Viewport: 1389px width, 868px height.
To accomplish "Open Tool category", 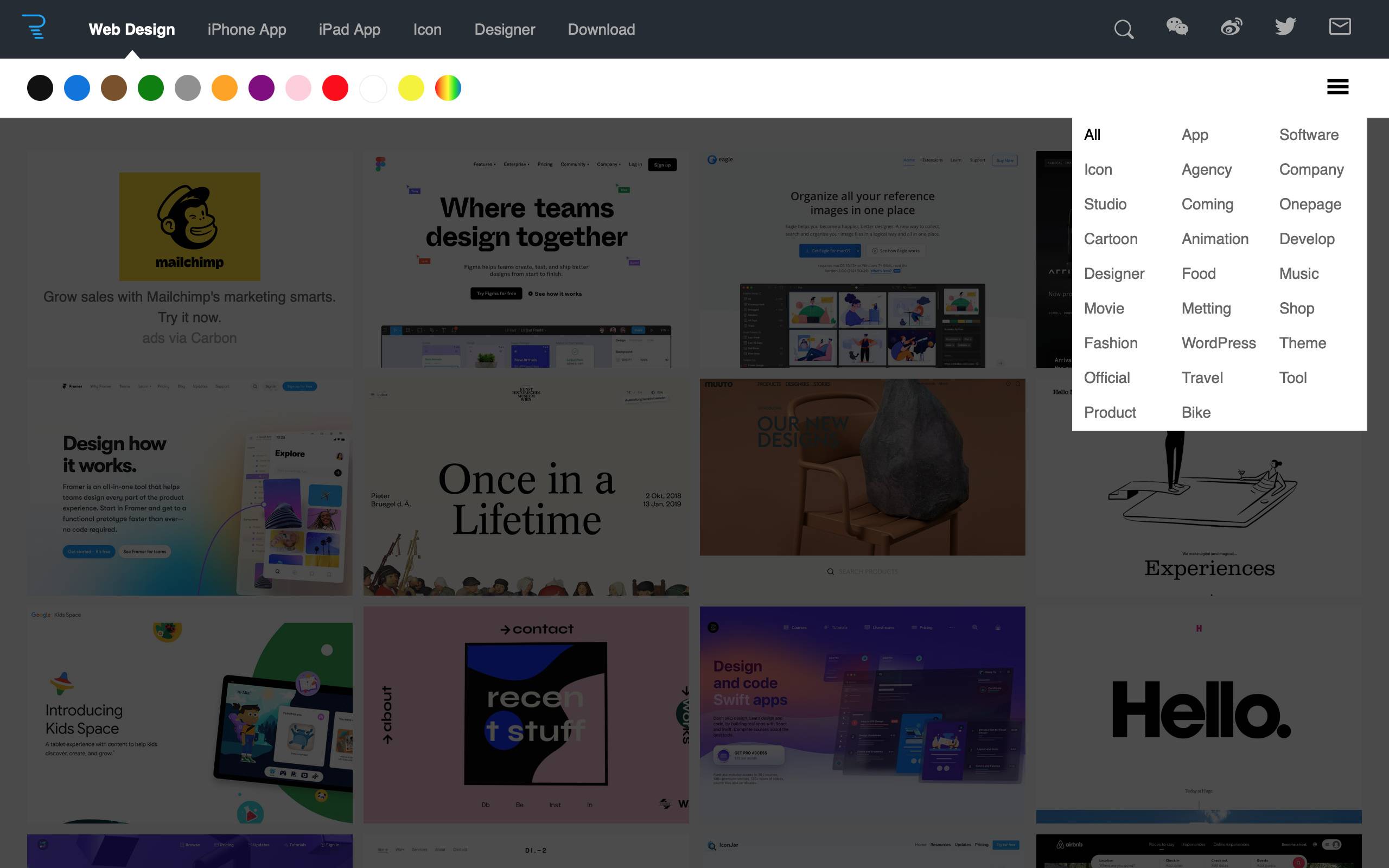I will coord(1292,378).
